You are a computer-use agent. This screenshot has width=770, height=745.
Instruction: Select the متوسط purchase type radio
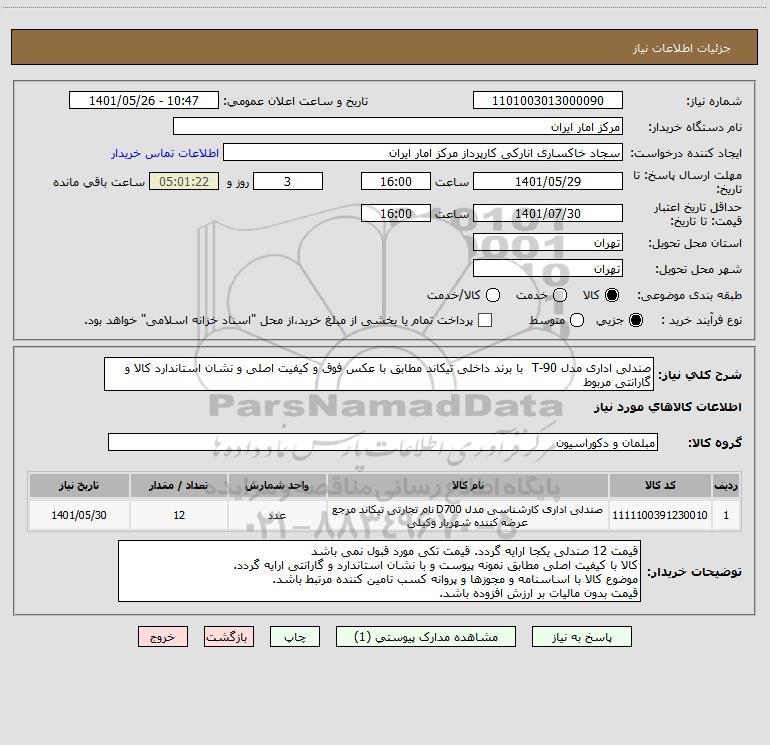click(x=577, y=320)
